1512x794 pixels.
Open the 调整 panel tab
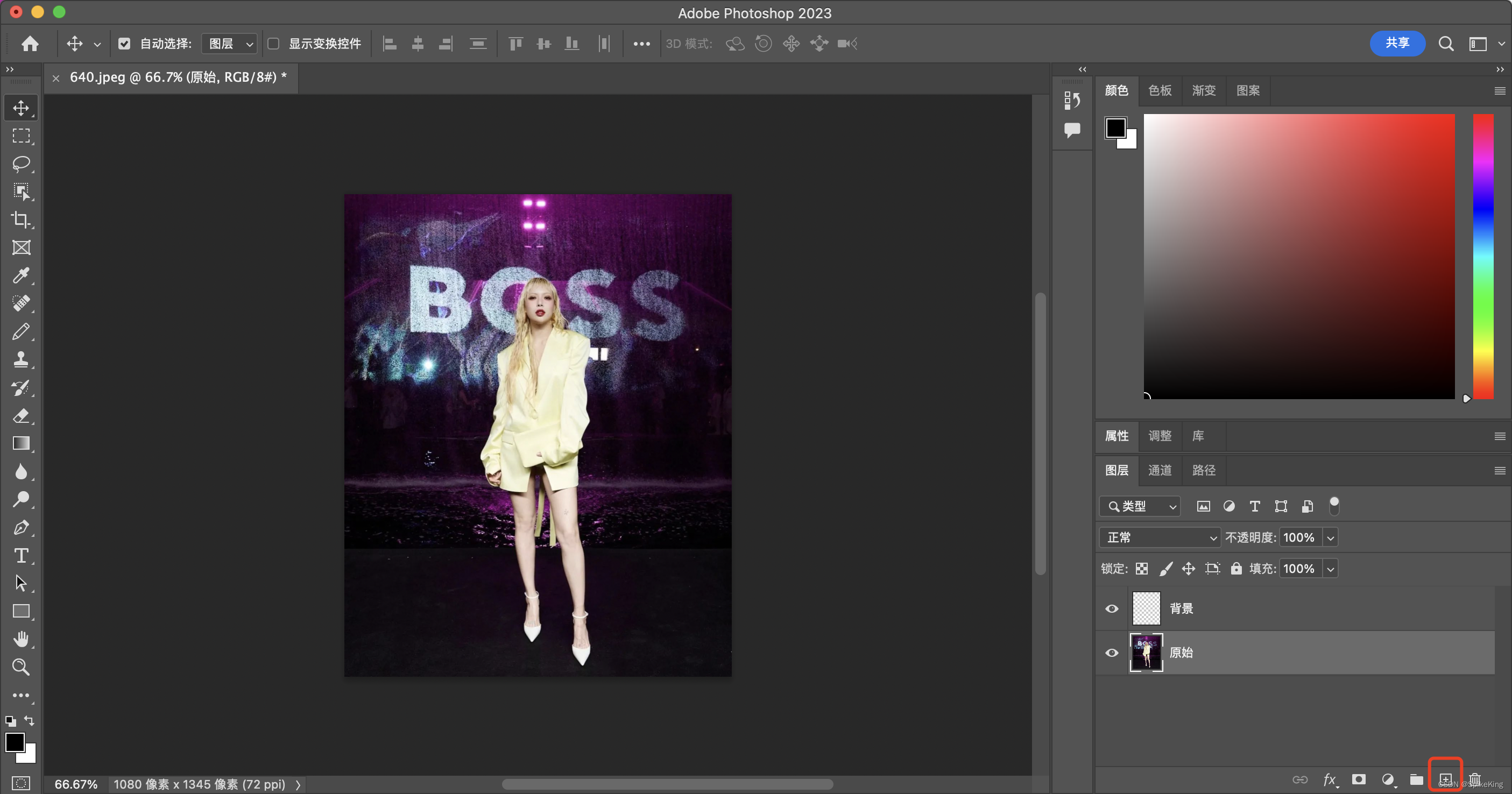pyautogui.click(x=1160, y=435)
